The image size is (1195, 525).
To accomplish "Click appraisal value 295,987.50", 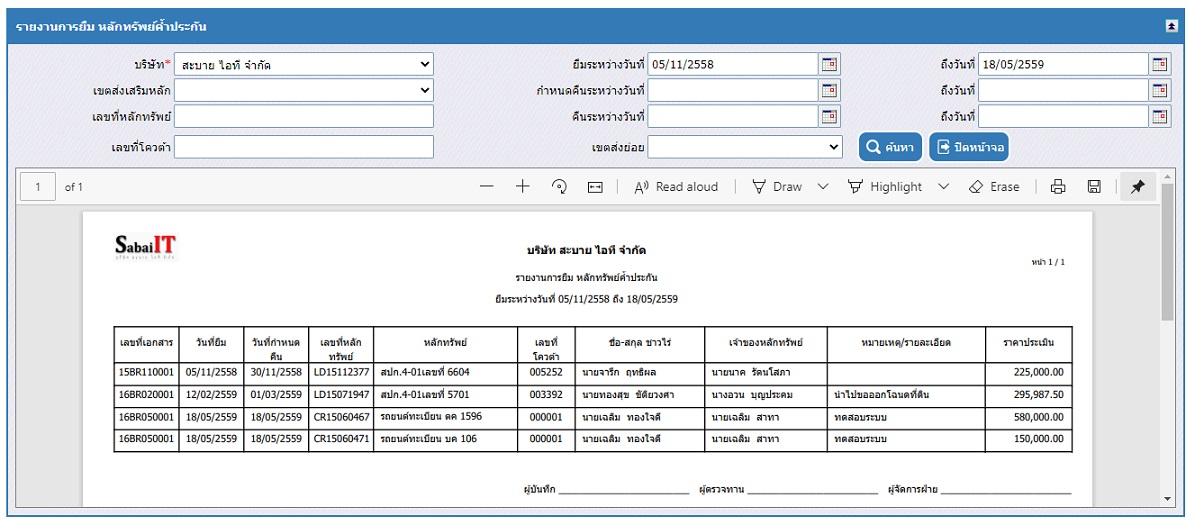I will (1039, 395).
